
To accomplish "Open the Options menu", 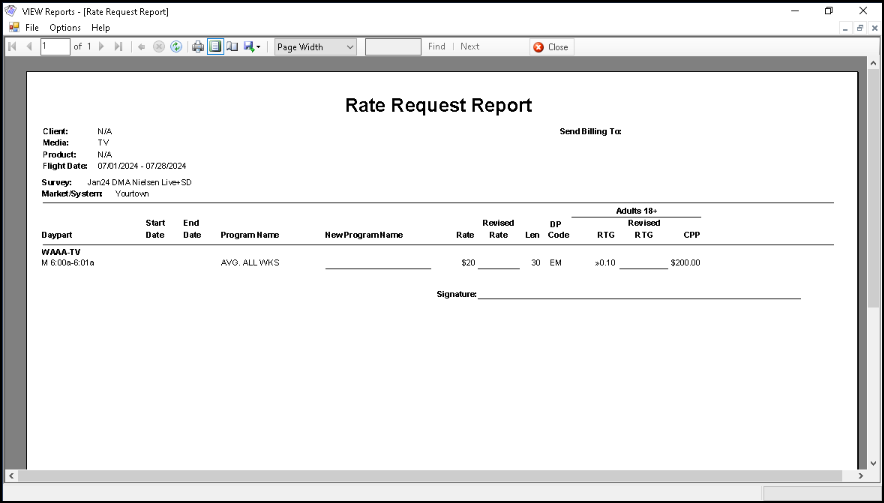I will [65, 28].
